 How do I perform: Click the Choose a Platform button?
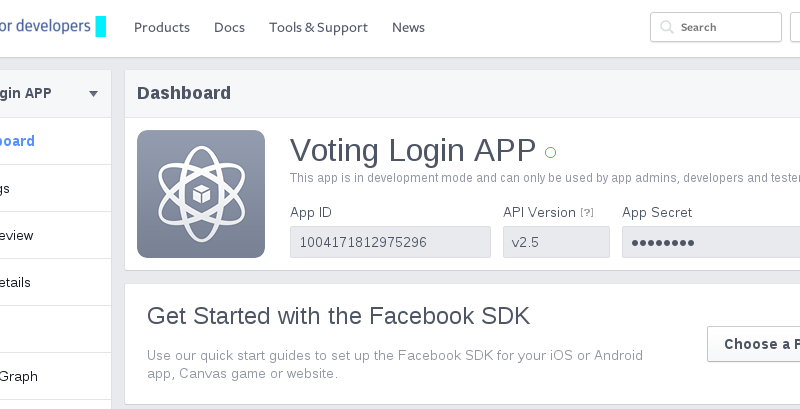754,344
